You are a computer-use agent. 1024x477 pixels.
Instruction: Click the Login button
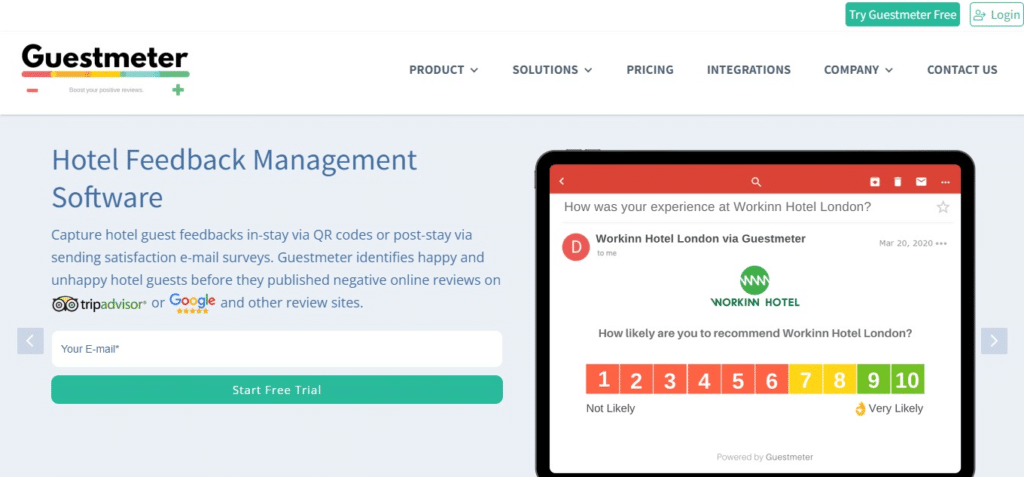pos(996,14)
